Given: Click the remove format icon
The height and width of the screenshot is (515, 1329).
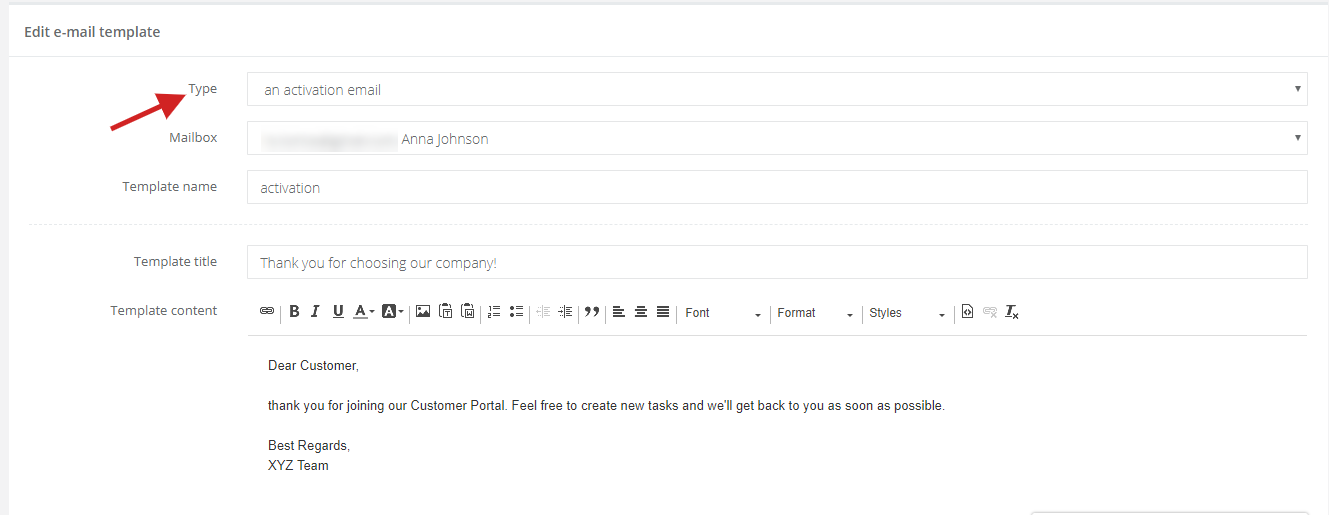Looking at the screenshot, I should [x=1012, y=312].
